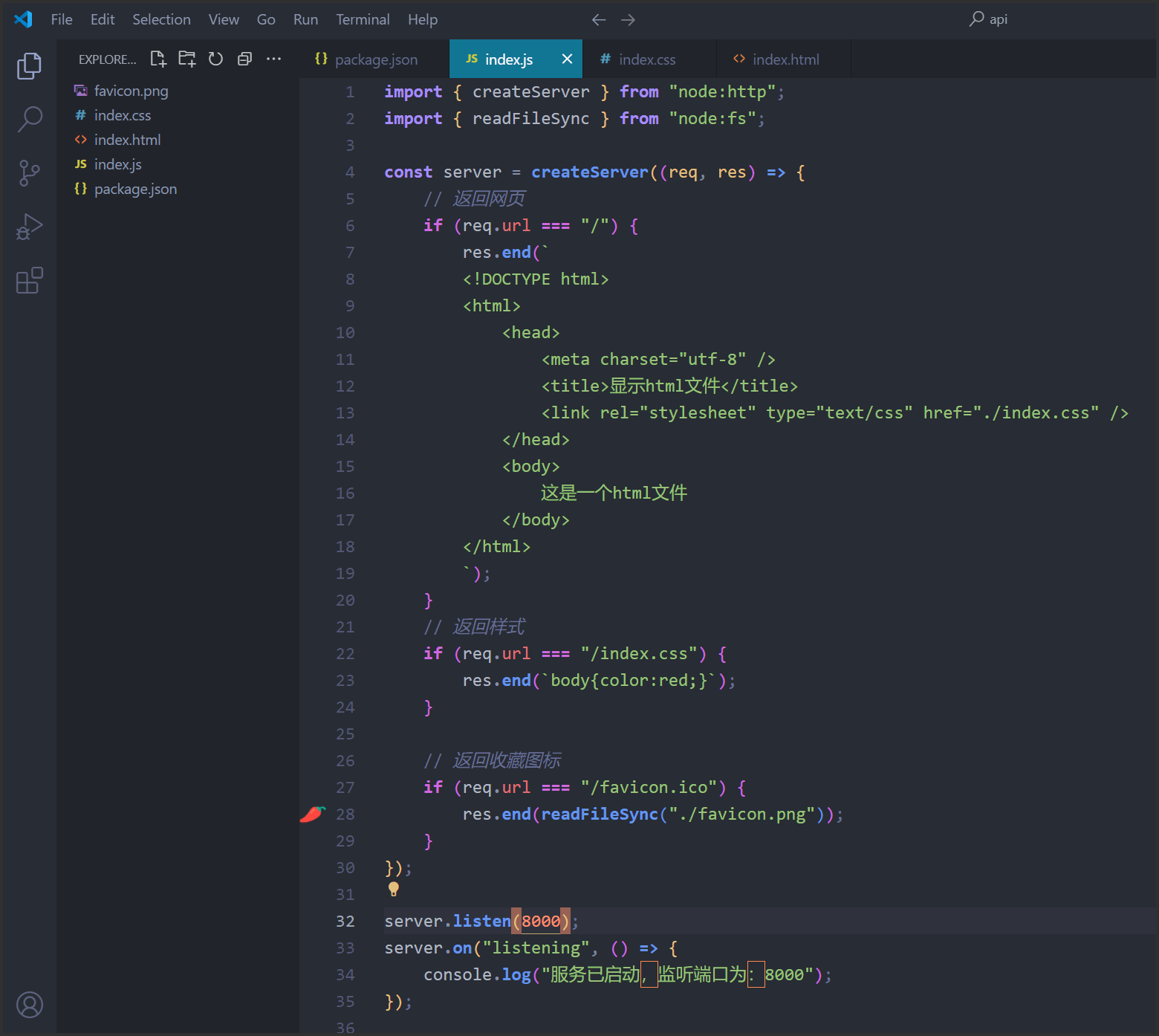
Task: Click the listen method on line 32
Action: click(481, 921)
